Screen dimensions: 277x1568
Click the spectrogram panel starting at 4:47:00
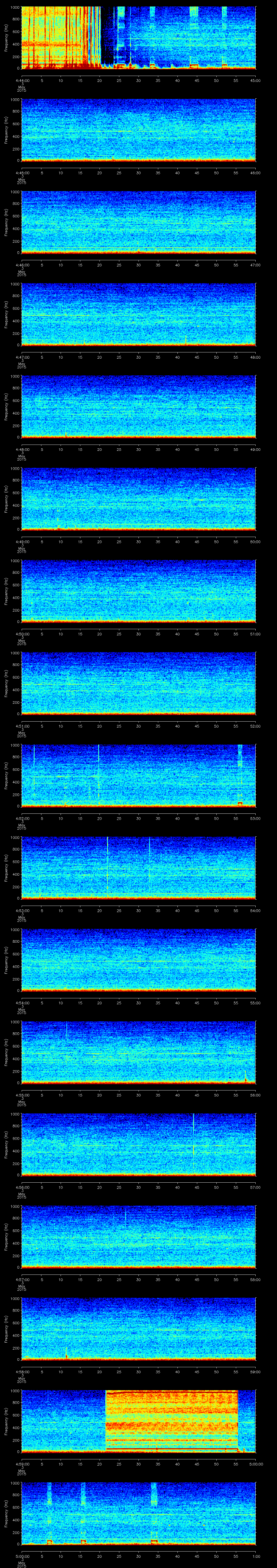pyautogui.click(x=138, y=314)
